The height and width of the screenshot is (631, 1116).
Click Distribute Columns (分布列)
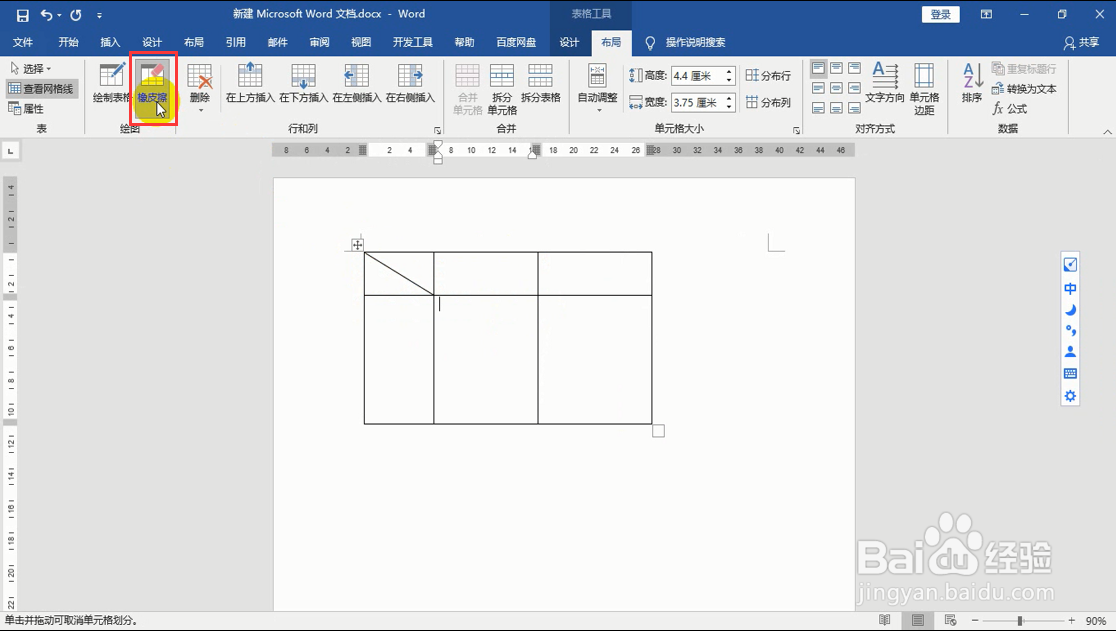tap(768, 102)
